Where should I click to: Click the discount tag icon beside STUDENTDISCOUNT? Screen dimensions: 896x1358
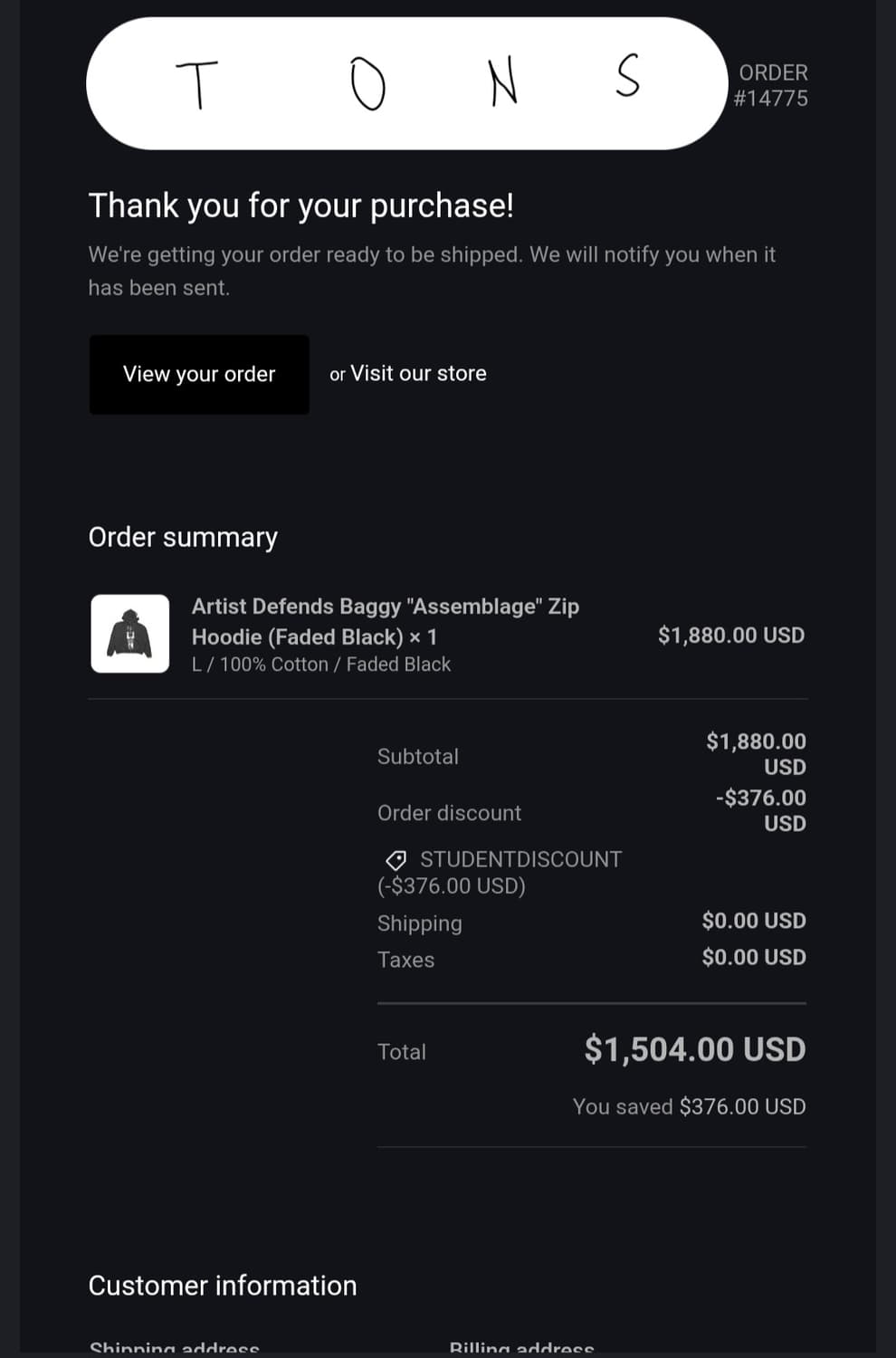tap(396, 860)
